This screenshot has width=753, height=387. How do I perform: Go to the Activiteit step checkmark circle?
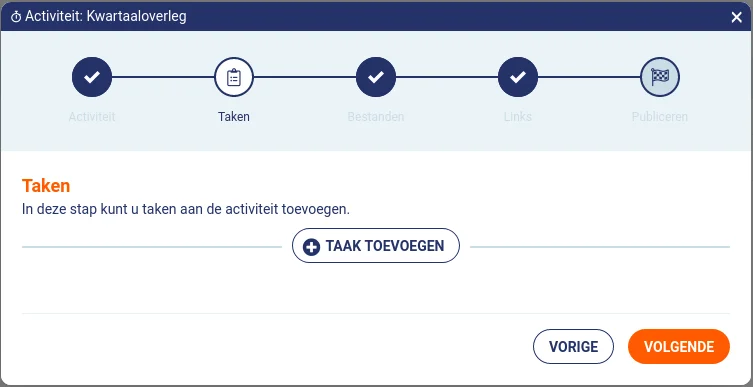point(92,77)
